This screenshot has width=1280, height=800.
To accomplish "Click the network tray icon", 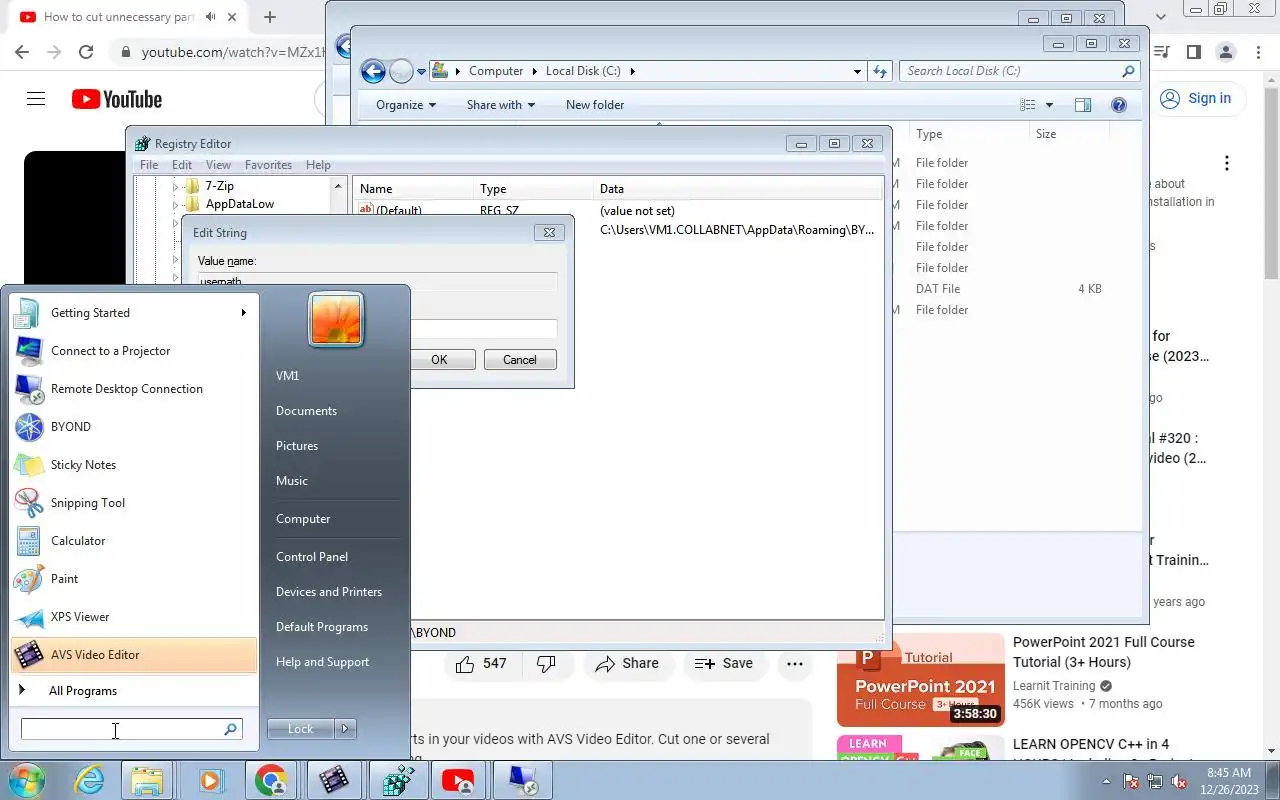I will pos(1155,781).
